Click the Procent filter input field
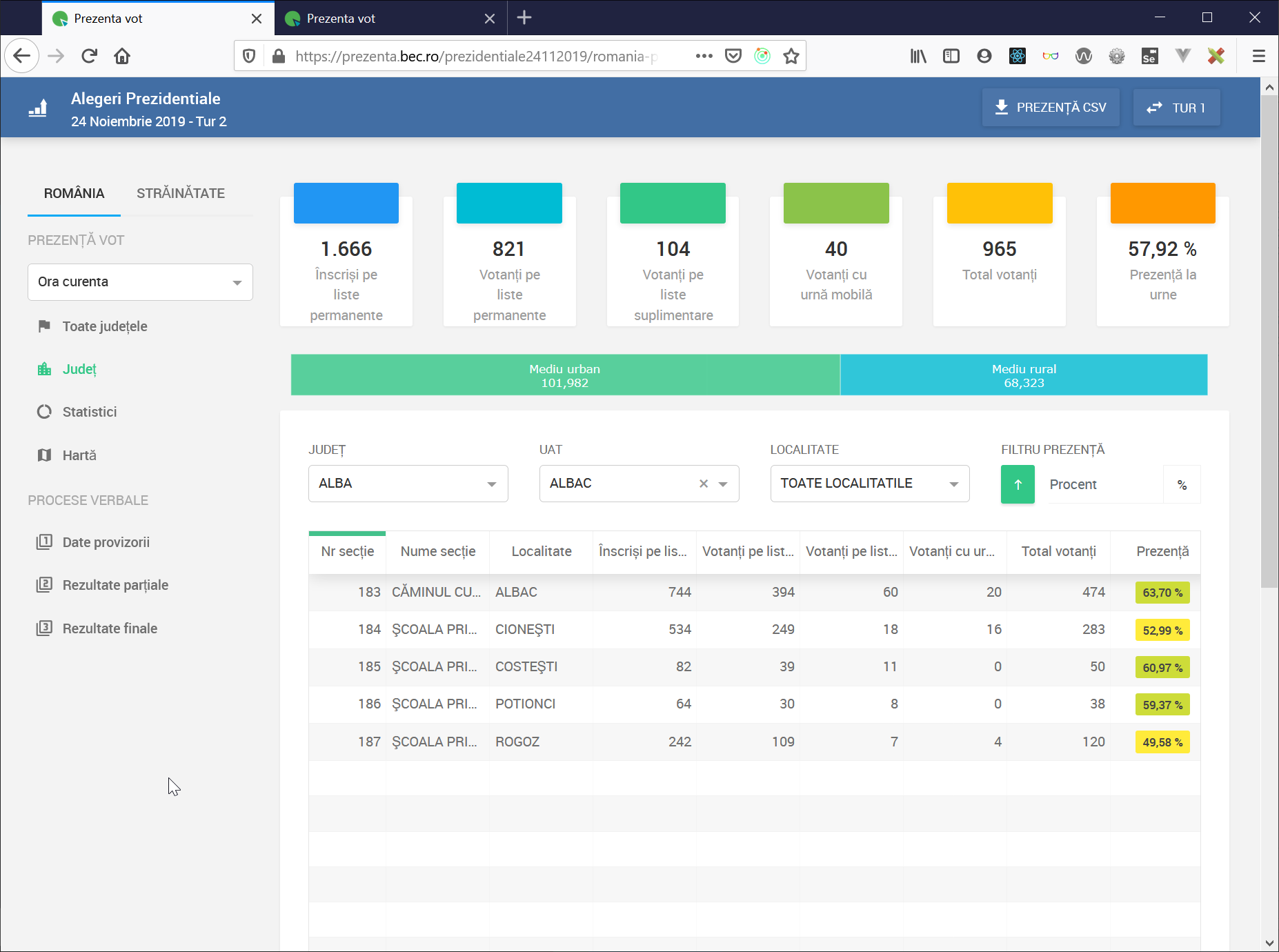 (1104, 484)
